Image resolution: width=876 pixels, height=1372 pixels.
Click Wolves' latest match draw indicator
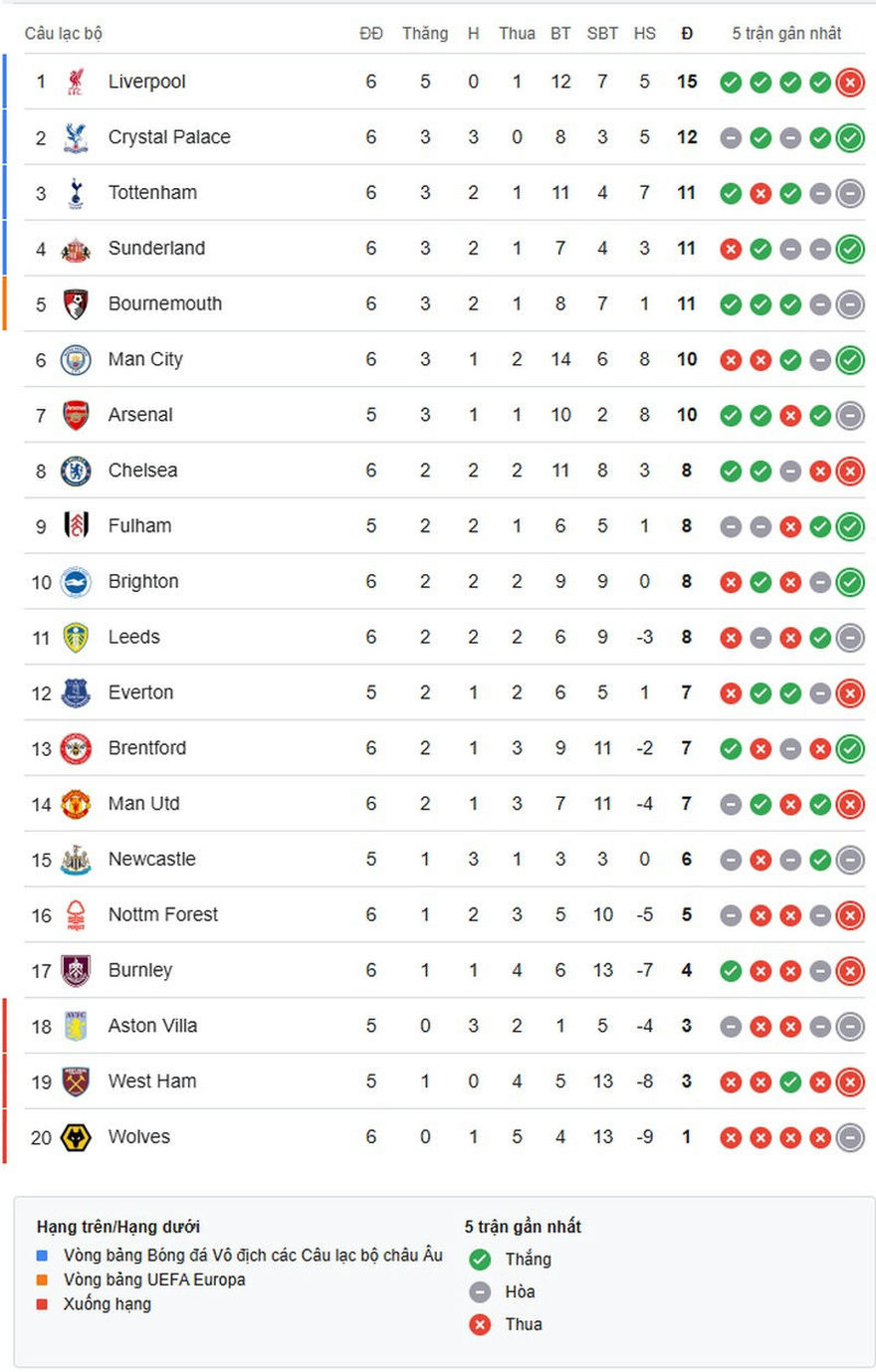(850, 1137)
